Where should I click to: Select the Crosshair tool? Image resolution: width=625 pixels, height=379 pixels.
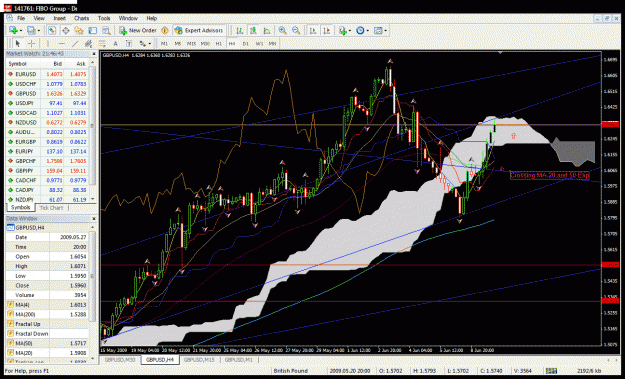pos(31,43)
